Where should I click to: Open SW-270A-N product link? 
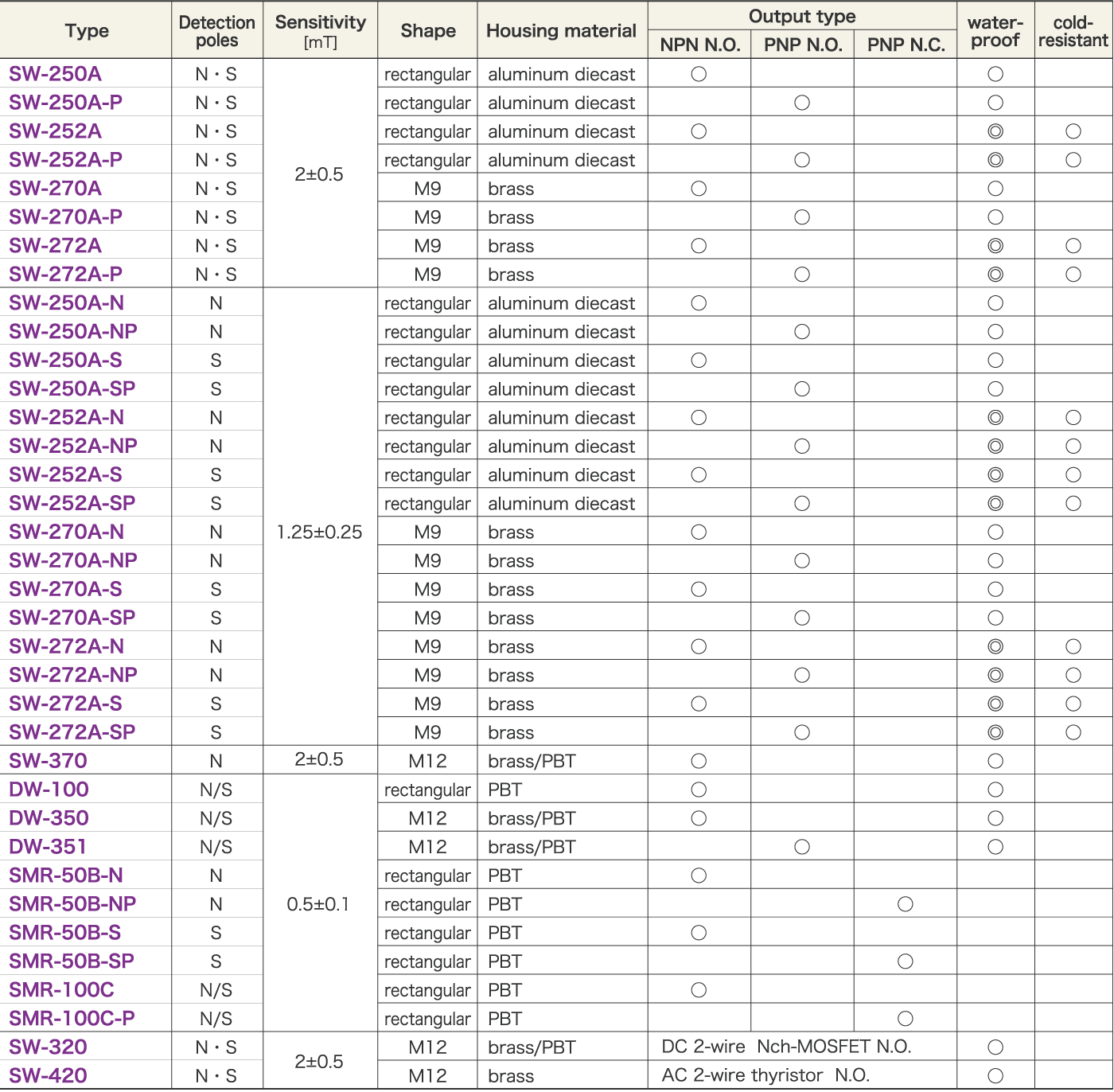[66, 532]
